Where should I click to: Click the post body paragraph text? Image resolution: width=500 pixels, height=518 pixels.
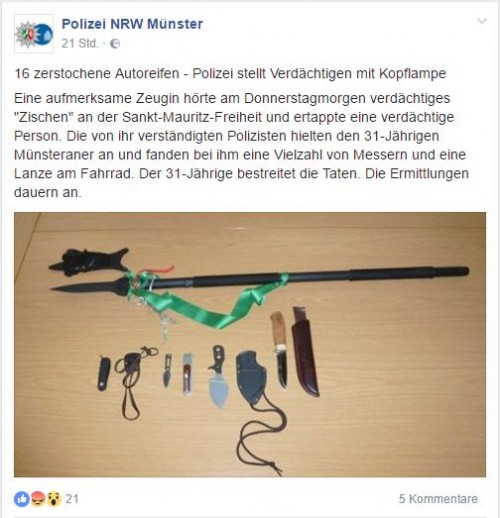click(242, 145)
